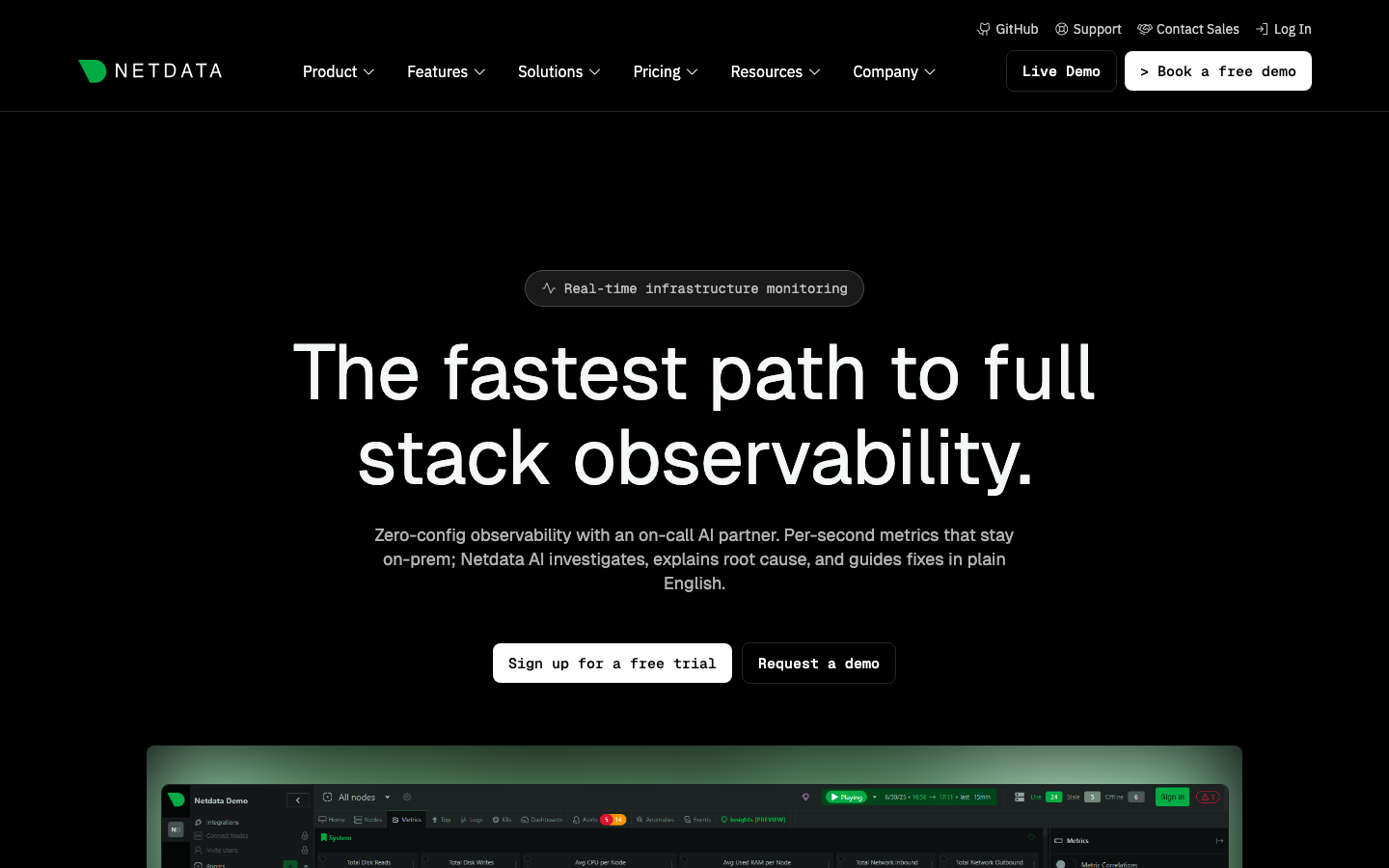Select the Metrics tab in the demo
1389x868 pixels.
pyautogui.click(x=407, y=819)
